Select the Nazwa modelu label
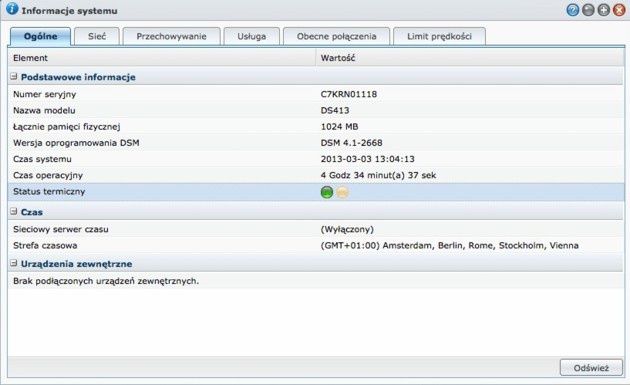 click(x=44, y=111)
